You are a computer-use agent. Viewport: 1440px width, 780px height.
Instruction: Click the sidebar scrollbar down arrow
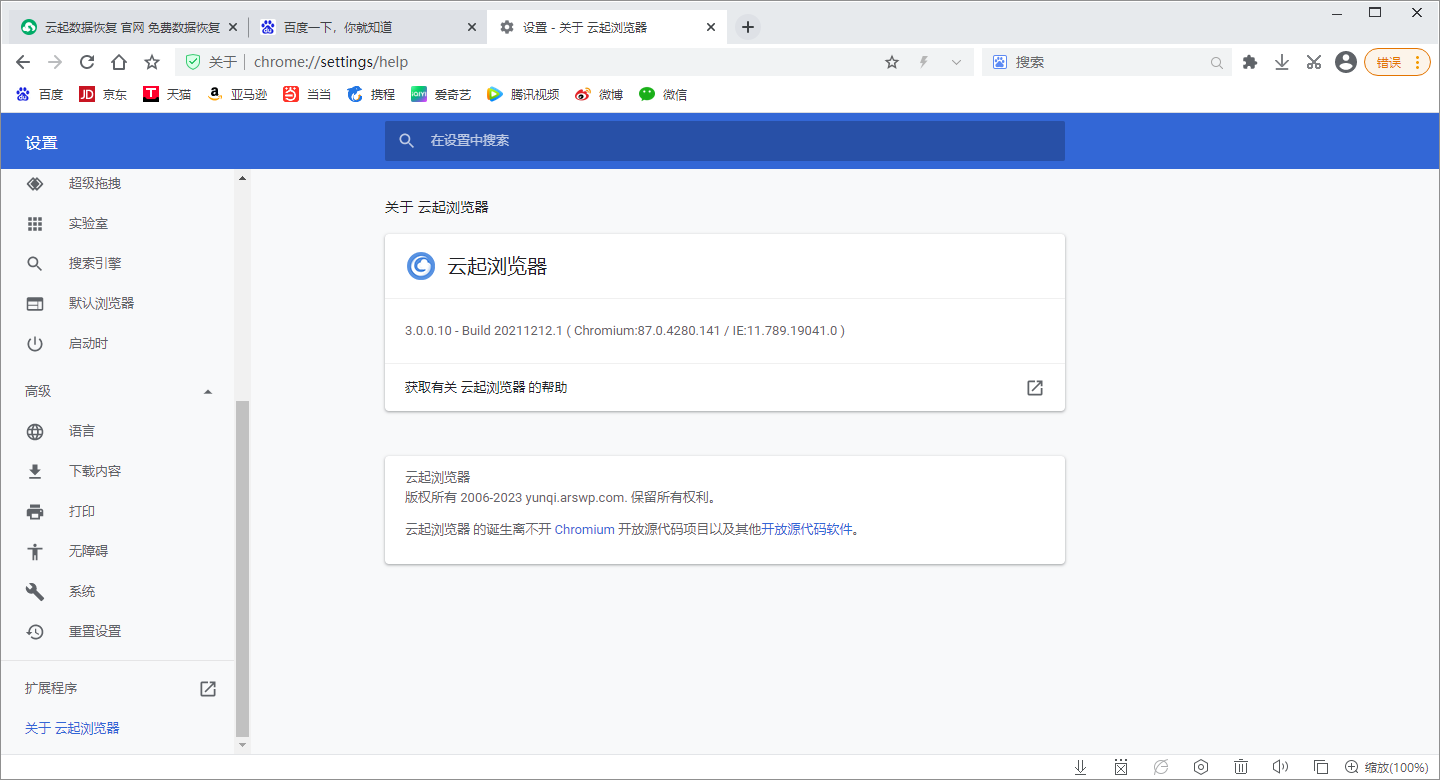pos(242,746)
